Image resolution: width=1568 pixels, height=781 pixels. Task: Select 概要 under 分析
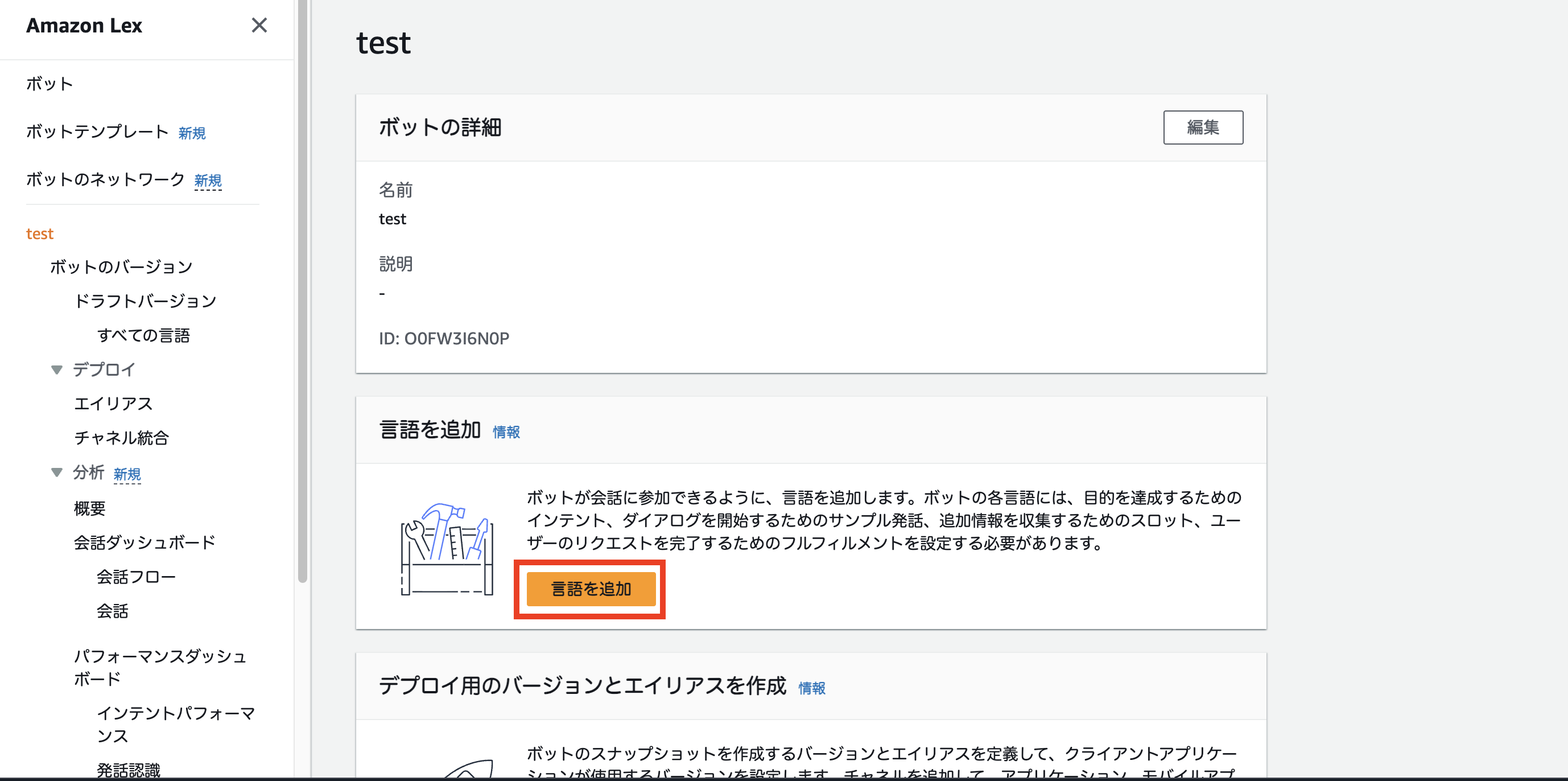[89, 508]
